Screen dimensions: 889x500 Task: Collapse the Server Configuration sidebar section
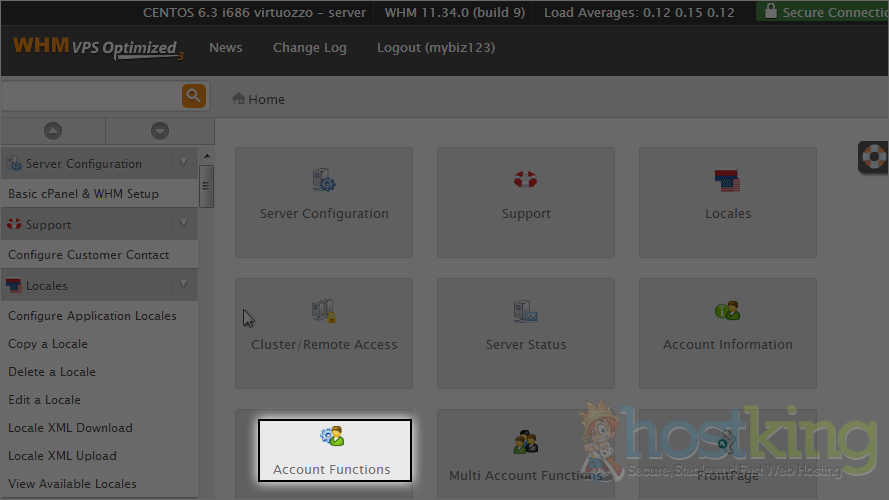182,163
